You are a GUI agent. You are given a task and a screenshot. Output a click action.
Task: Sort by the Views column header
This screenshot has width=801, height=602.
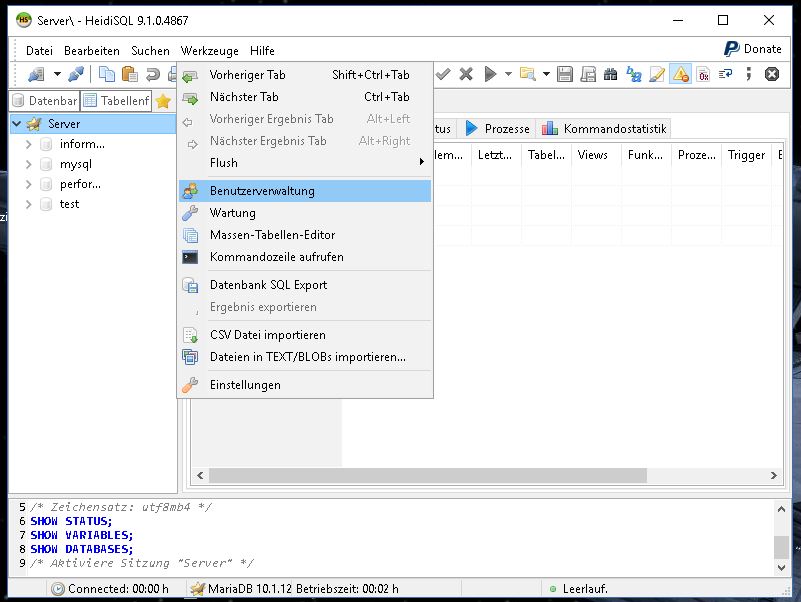pos(596,155)
